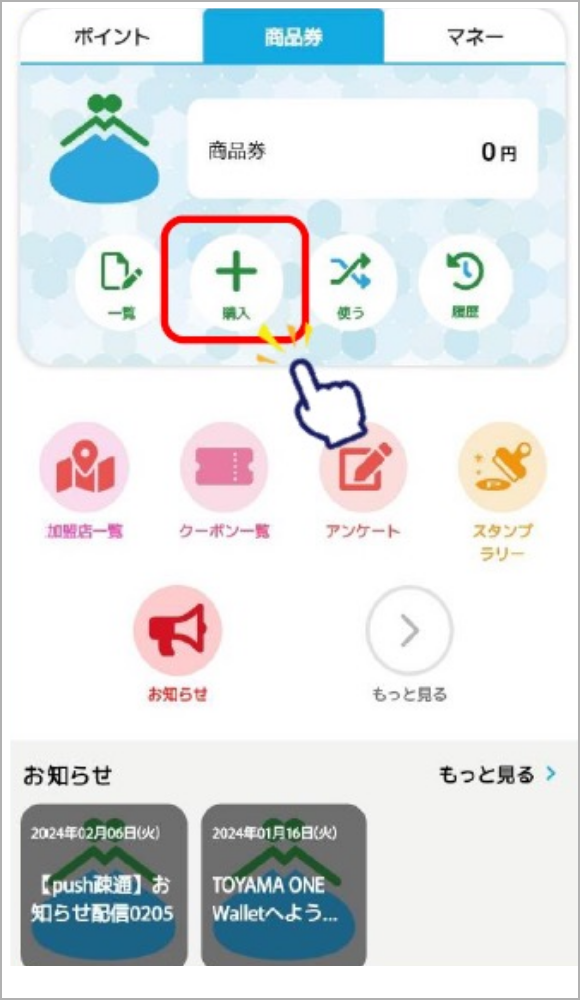
Task: Tap the 商品券 0円 balance box
Action: (362, 149)
